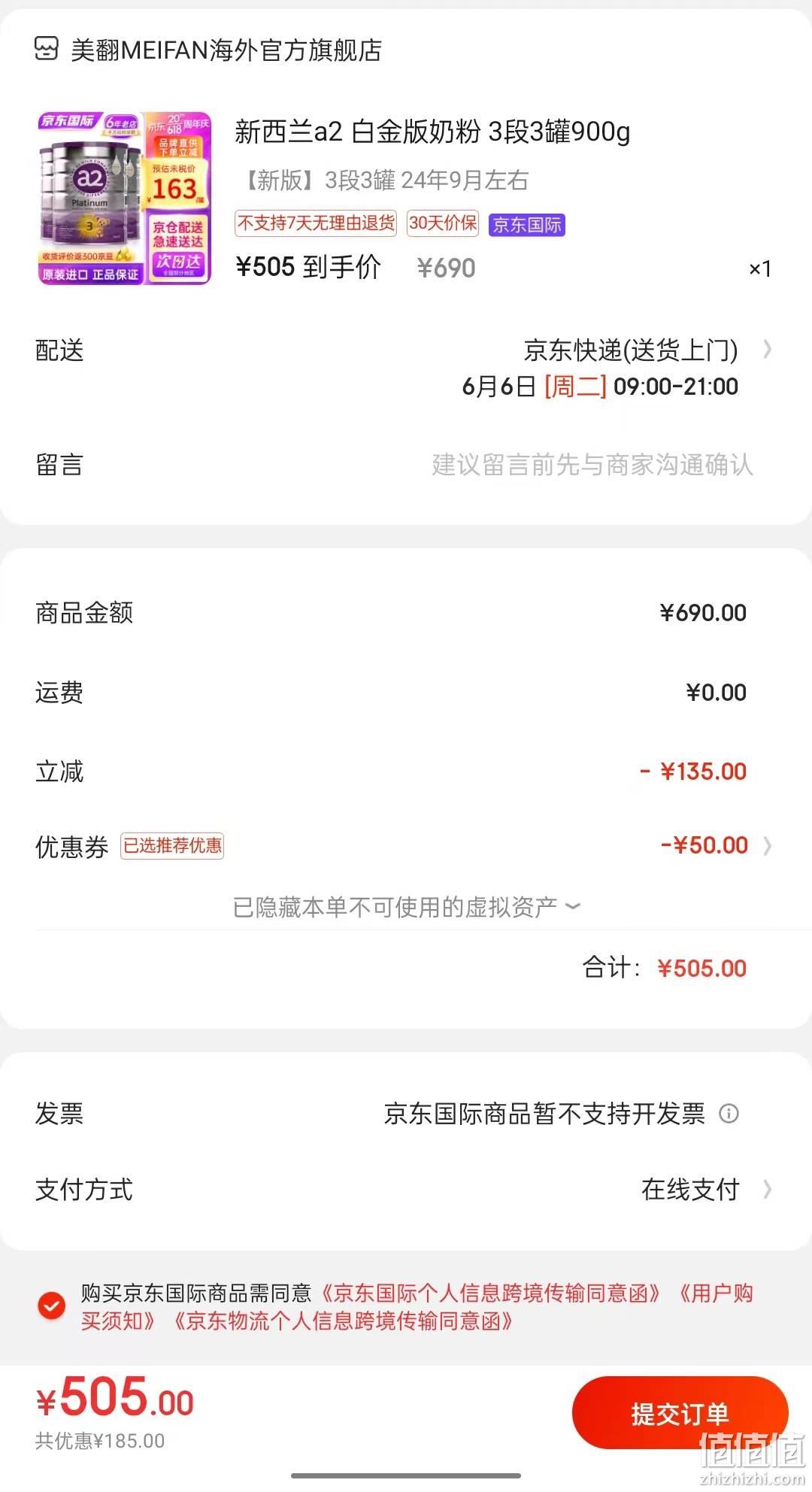This screenshot has height=1492, width=812.
Task: Open 美翻MEIFAN海外官方旗舰店 store page
Action: (x=226, y=50)
